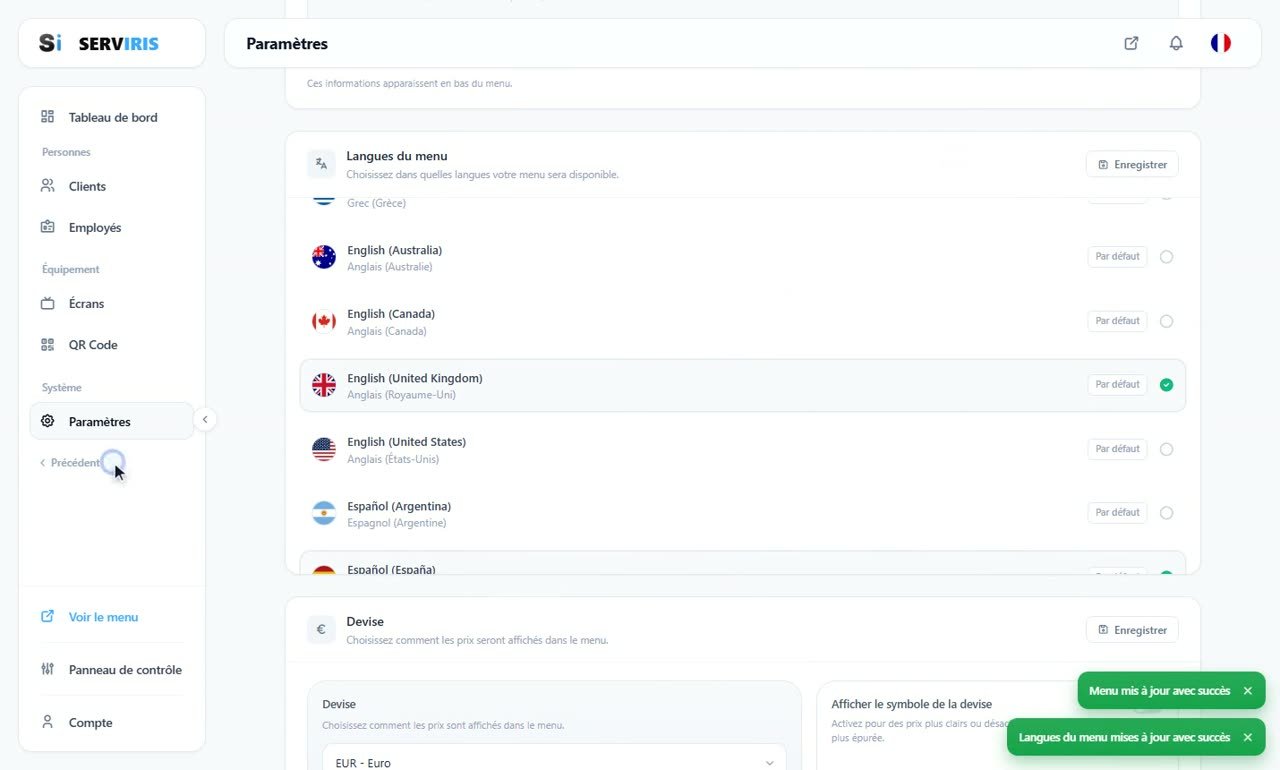
Task: Dismiss the Menu mis à jour toast
Action: tap(1247, 691)
